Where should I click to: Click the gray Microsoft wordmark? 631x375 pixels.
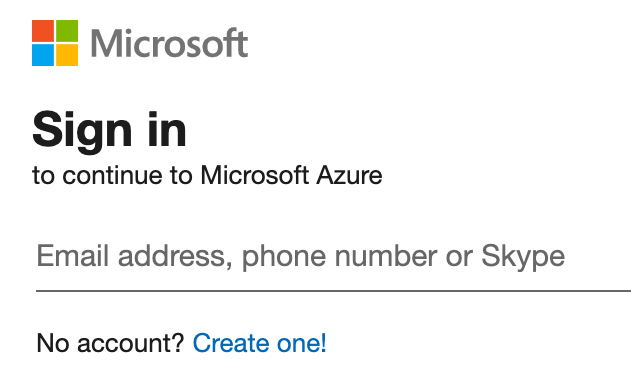tap(169, 43)
